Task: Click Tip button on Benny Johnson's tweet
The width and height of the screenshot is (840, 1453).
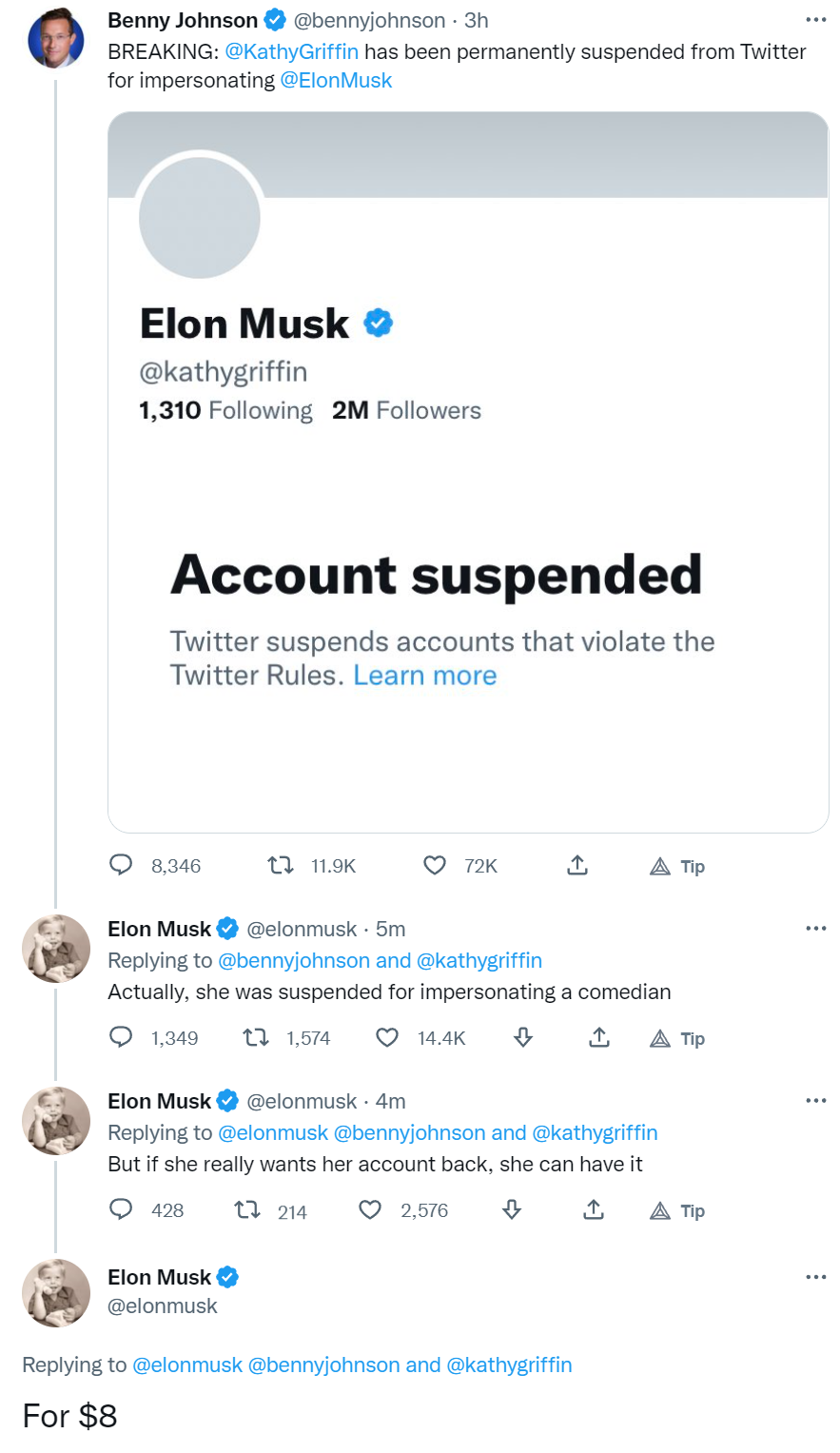Action: [x=677, y=866]
